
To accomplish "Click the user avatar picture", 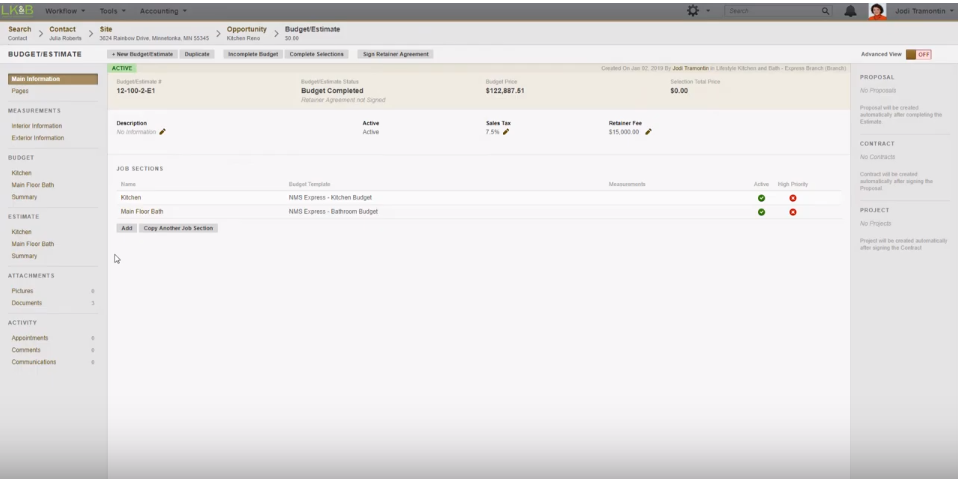I will tap(876, 10).
